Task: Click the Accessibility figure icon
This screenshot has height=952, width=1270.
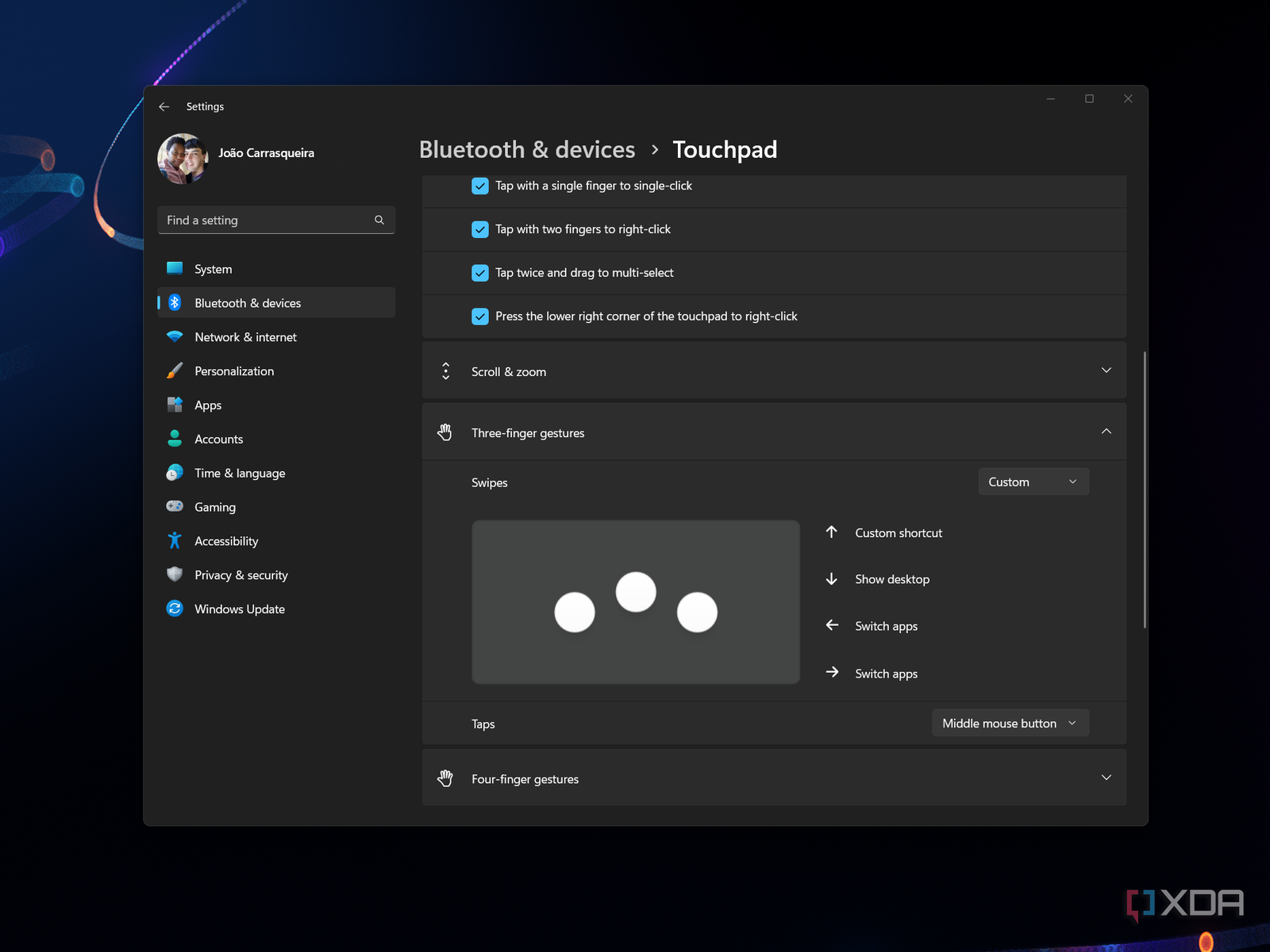Action: click(x=175, y=540)
